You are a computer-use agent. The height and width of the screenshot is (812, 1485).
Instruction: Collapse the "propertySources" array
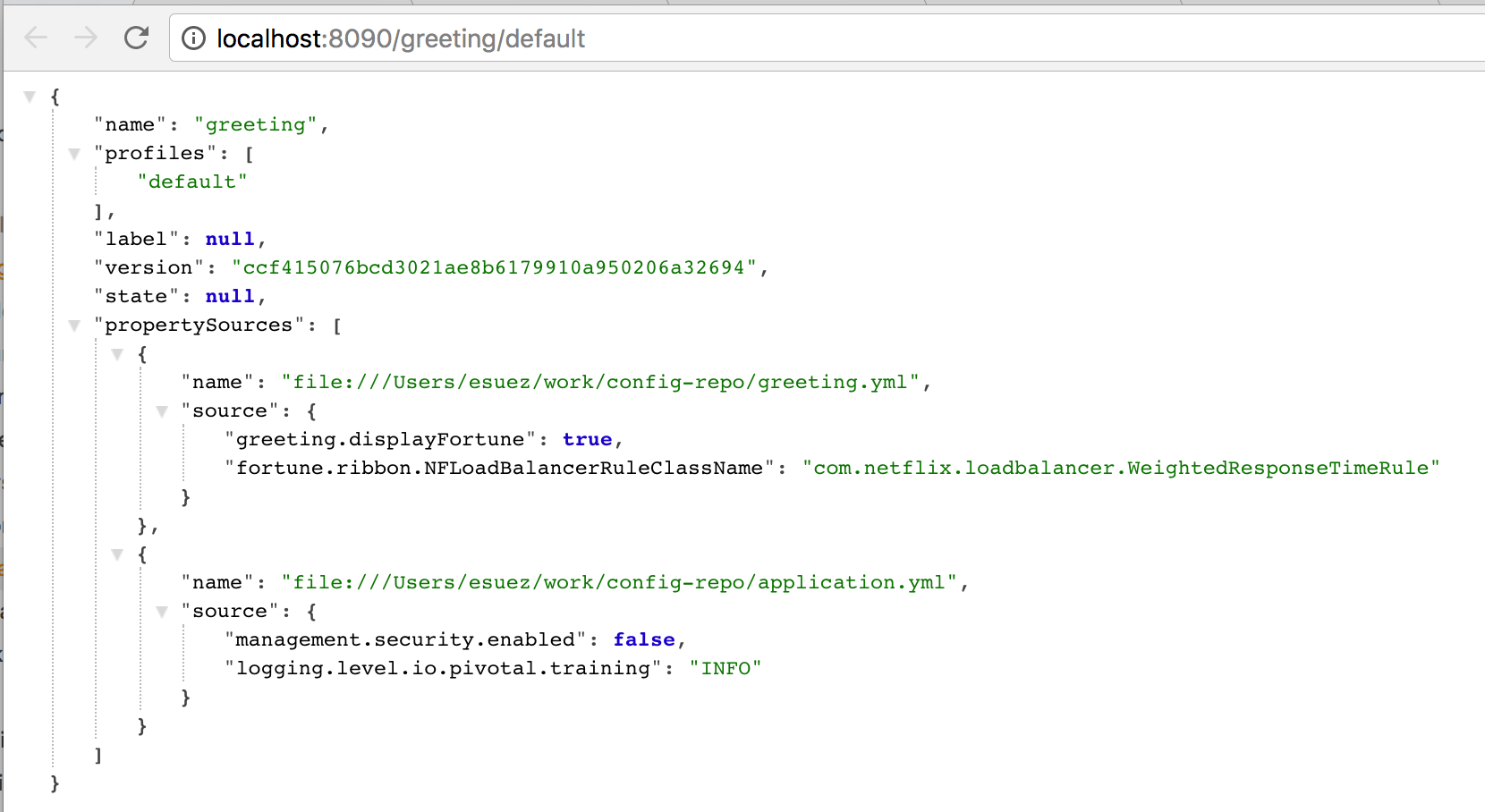point(74,326)
